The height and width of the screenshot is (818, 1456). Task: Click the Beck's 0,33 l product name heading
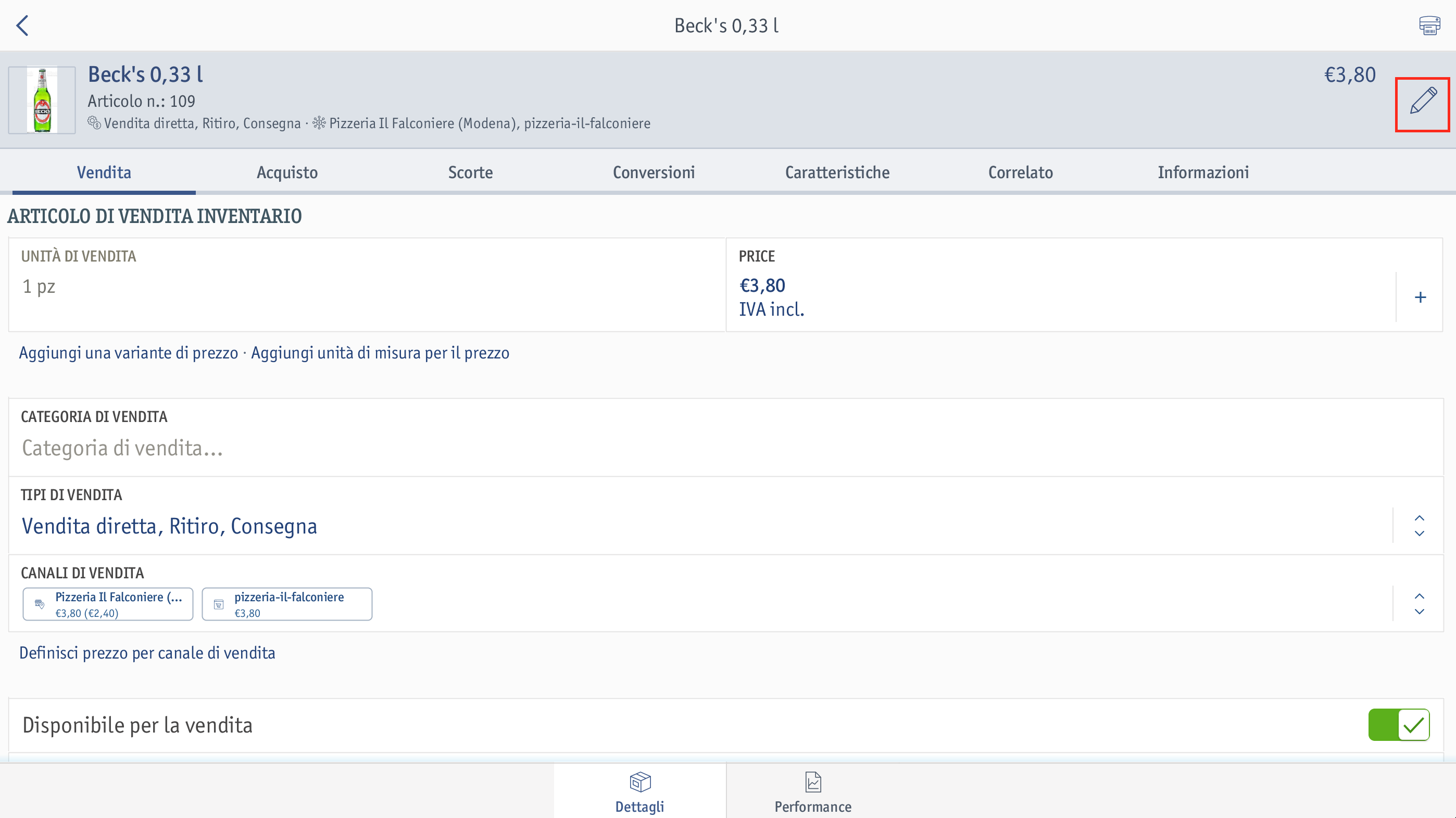pyautogui.click(x=145, y=74)
